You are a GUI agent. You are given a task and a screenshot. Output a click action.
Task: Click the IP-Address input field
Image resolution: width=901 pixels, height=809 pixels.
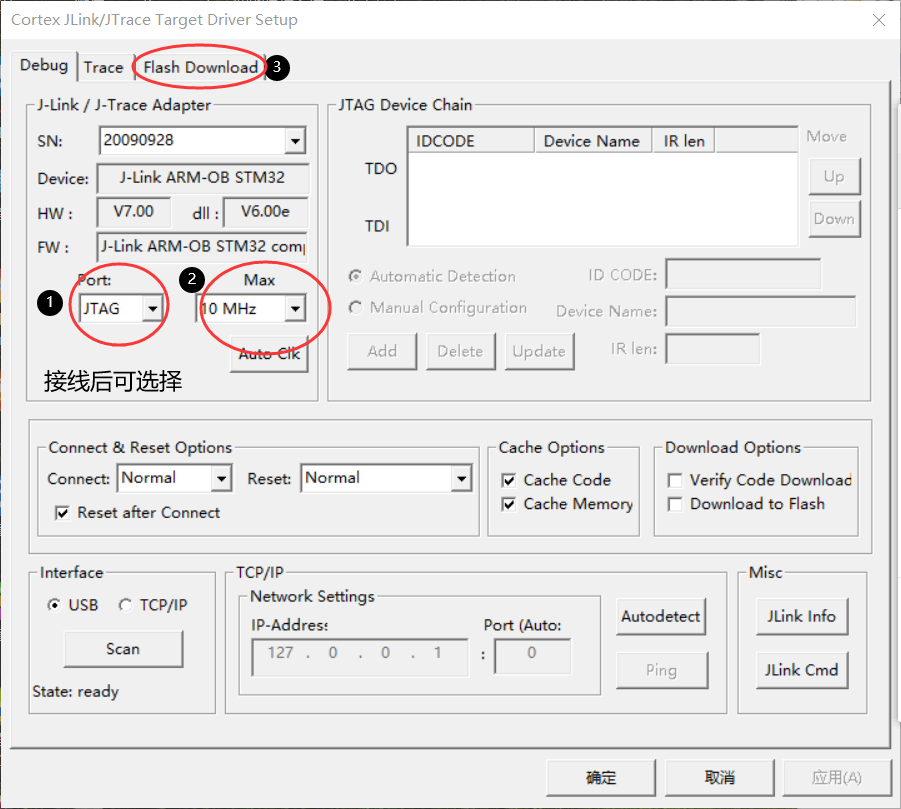pos(360,657)
